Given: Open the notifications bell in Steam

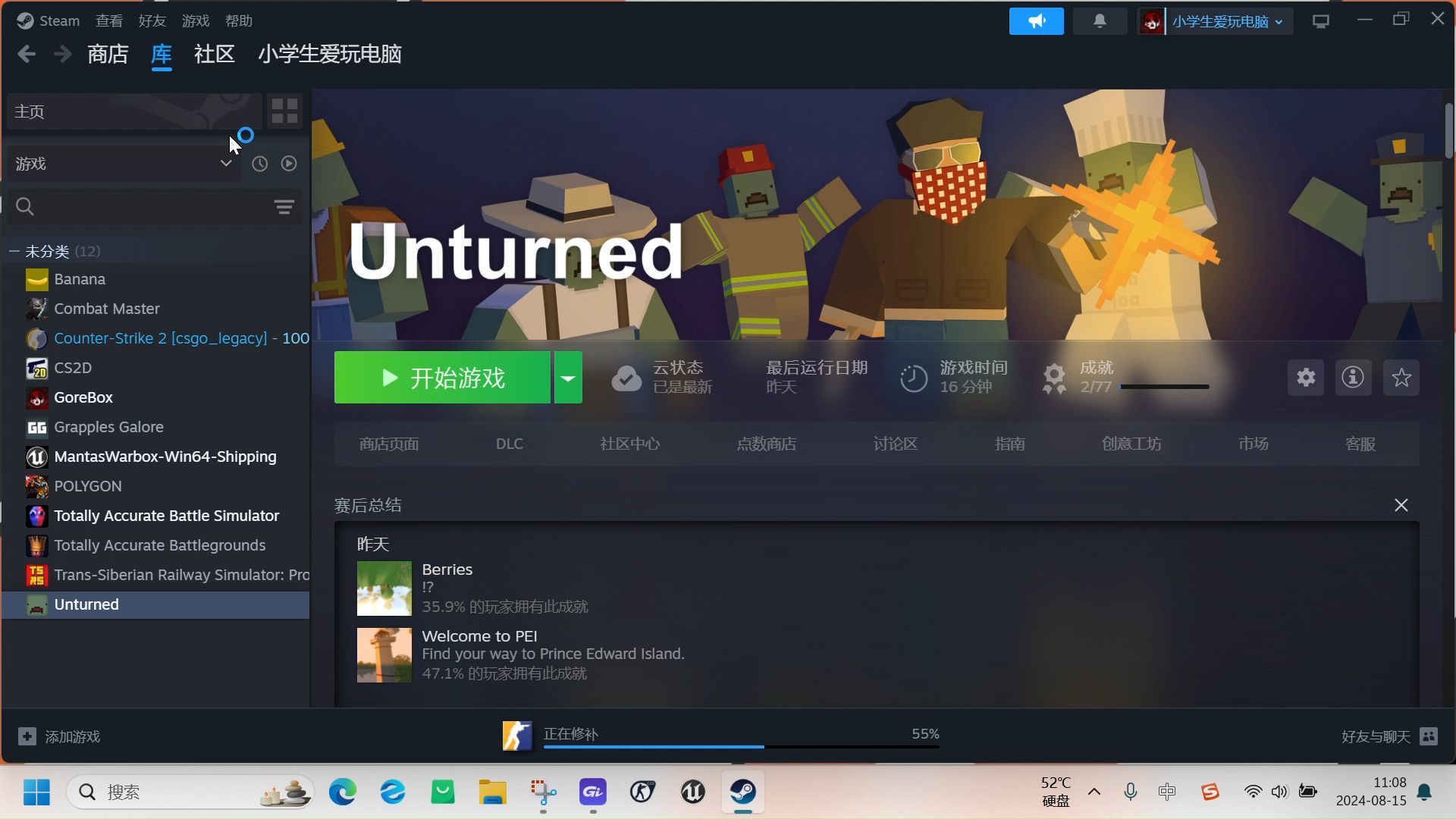Looking at the screenshot, I should click(x=1100, y=21).
